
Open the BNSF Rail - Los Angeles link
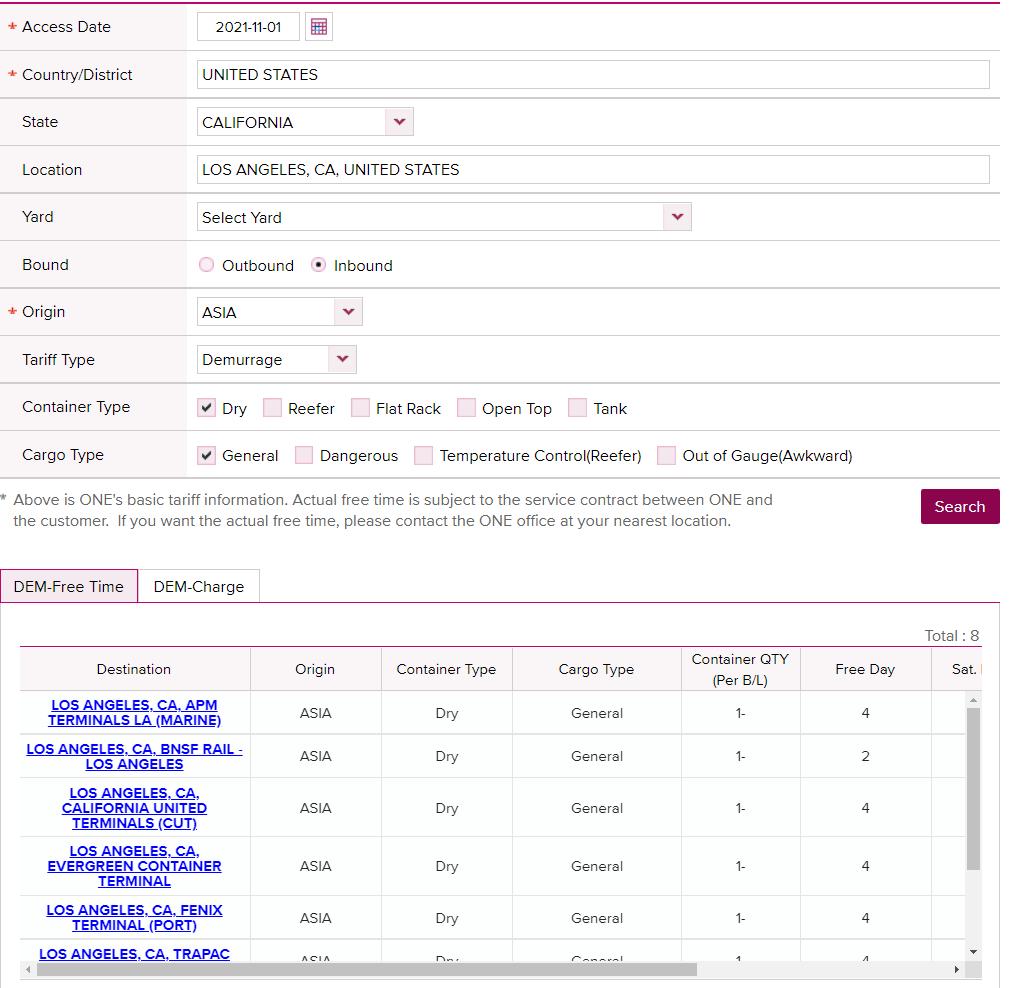134,756
